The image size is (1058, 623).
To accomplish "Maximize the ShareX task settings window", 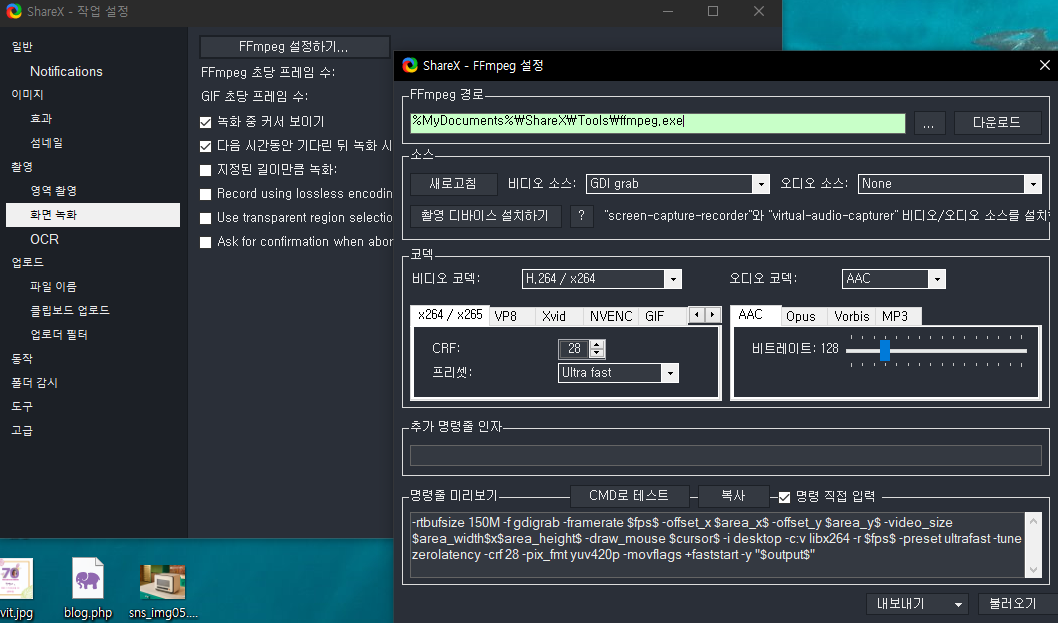I will 713,11.
